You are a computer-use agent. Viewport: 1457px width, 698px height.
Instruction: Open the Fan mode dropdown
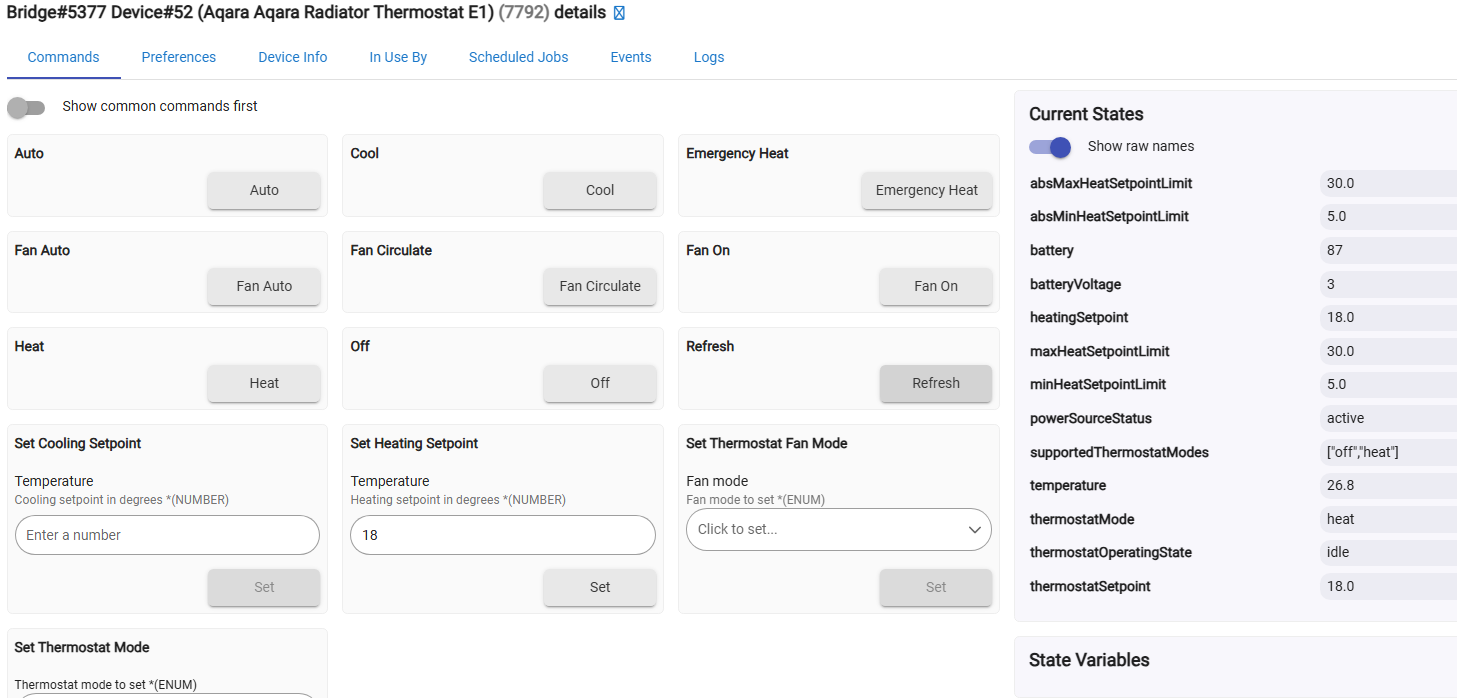[838, 530]
